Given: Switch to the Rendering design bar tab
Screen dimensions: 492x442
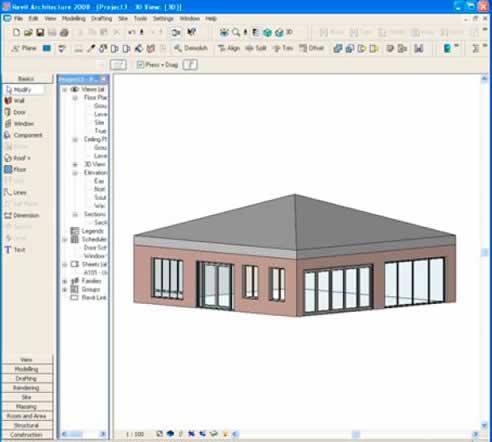Looking at the screenshot, I should [27, 388].
